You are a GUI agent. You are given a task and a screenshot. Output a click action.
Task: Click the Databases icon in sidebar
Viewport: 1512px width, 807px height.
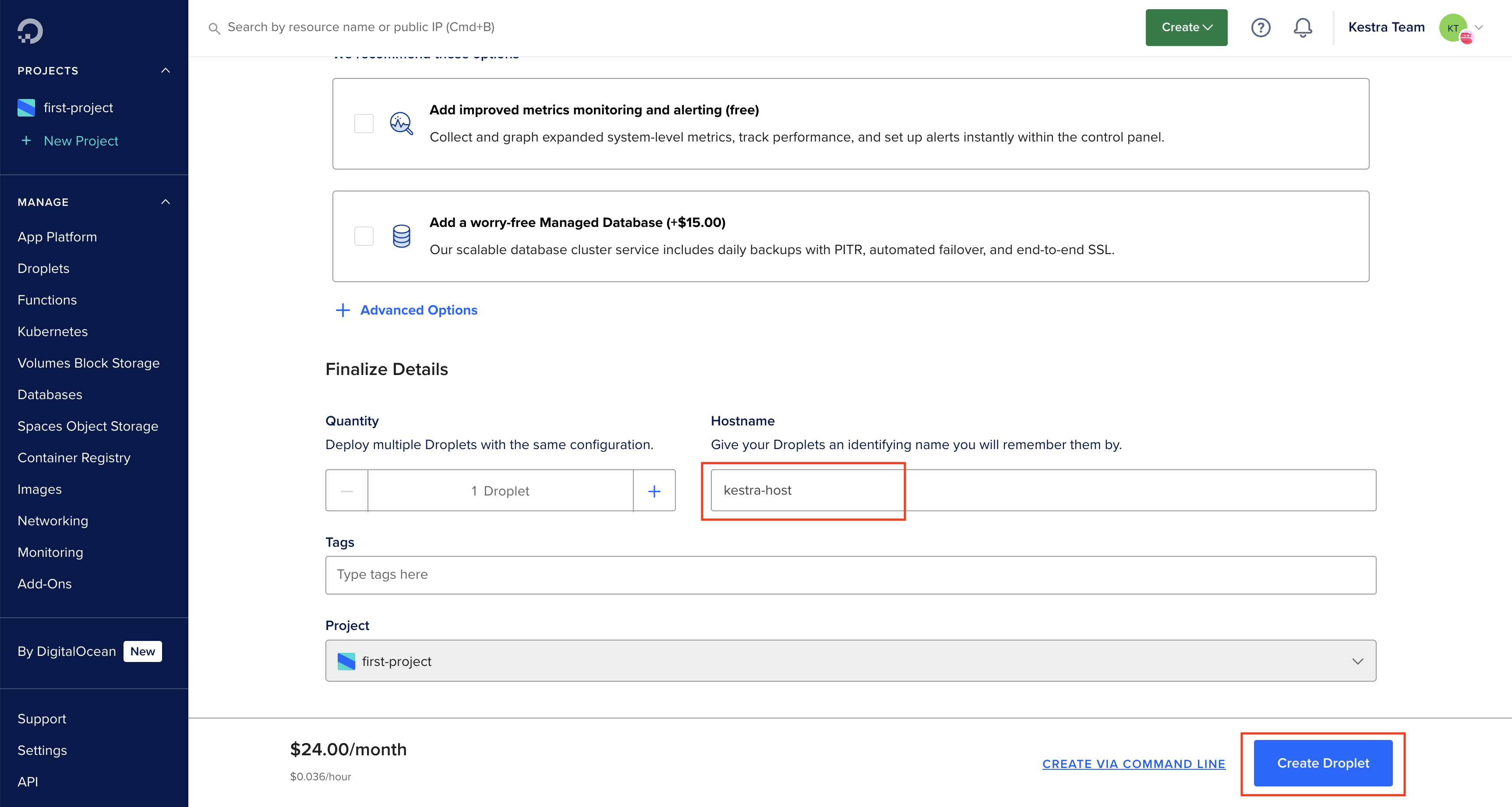pos(50,394)
